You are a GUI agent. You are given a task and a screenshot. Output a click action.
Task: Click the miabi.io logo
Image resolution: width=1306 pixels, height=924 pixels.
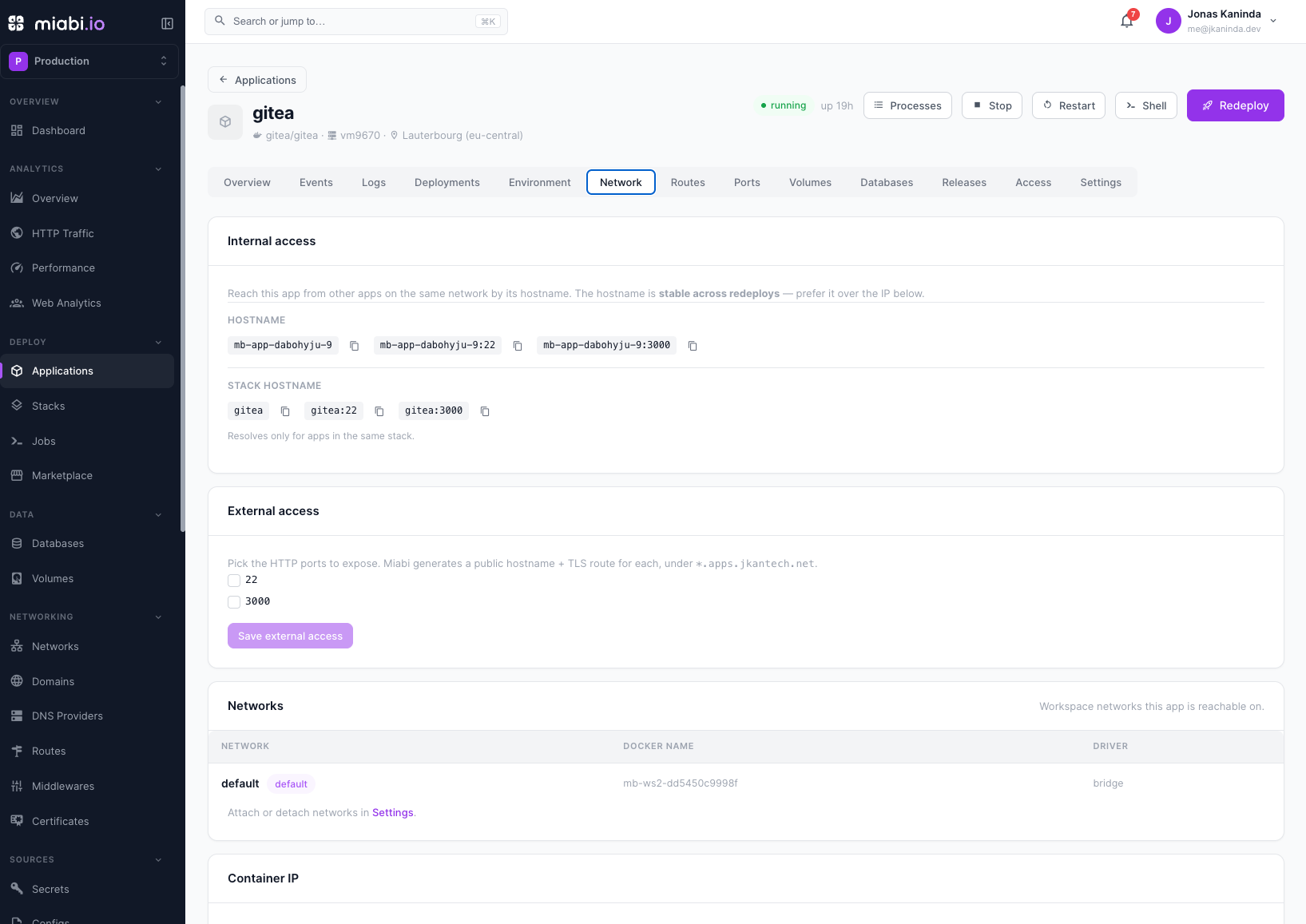click(57, 23)
